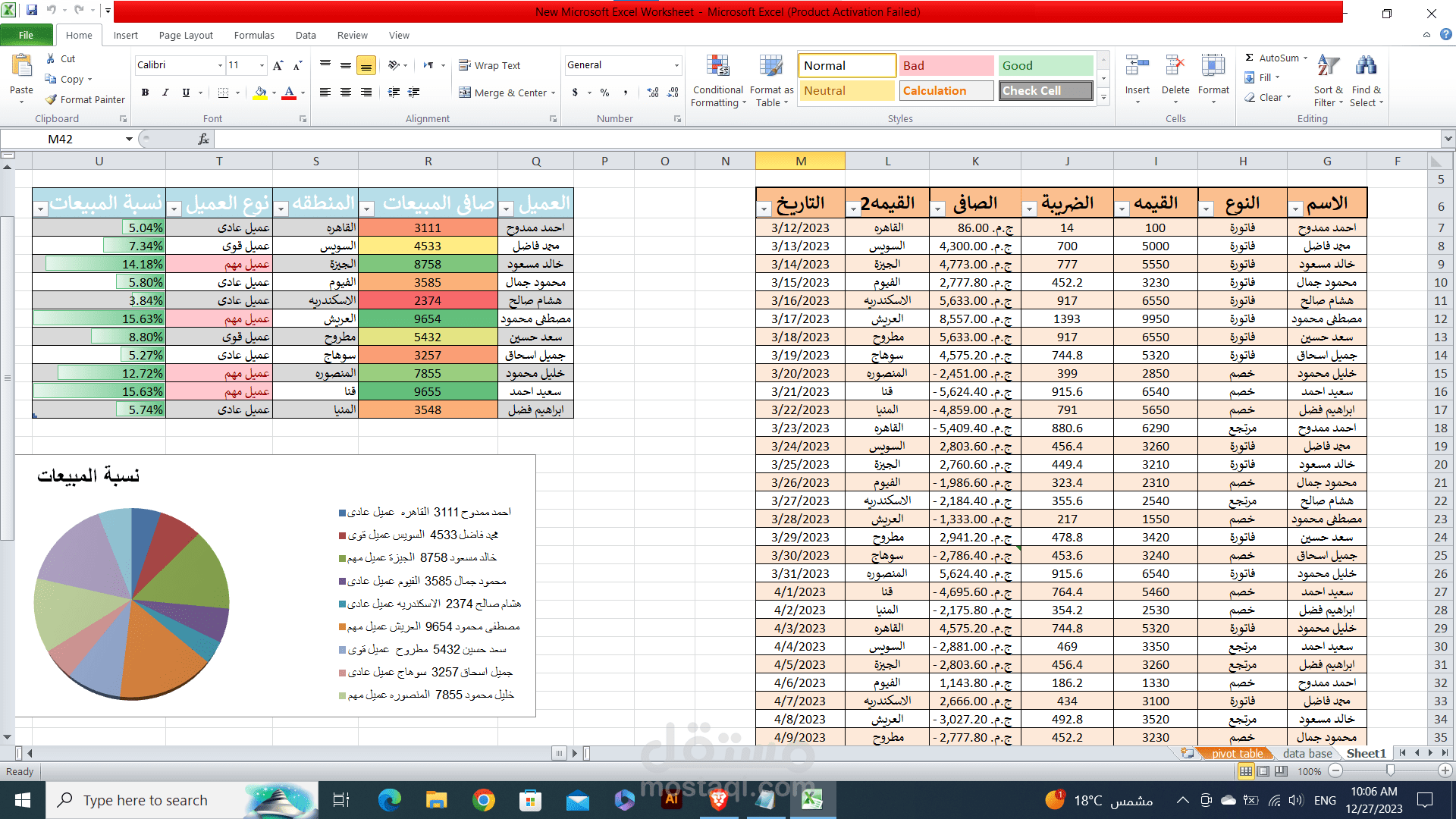Viewport: 1456px width, 819px height.
Task: Open the font size dropdown
Action: (x=262, y=65)
